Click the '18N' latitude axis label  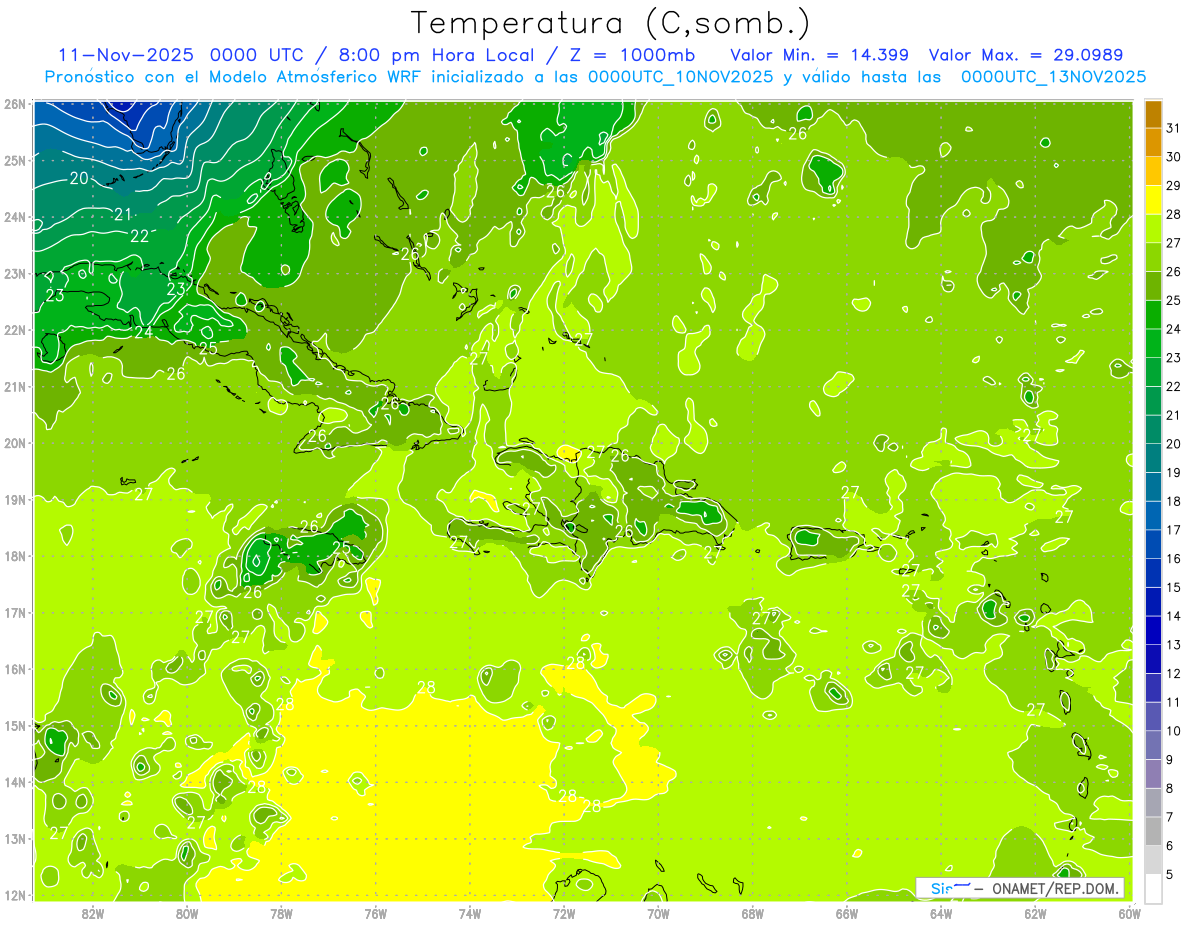coord(15,556)
